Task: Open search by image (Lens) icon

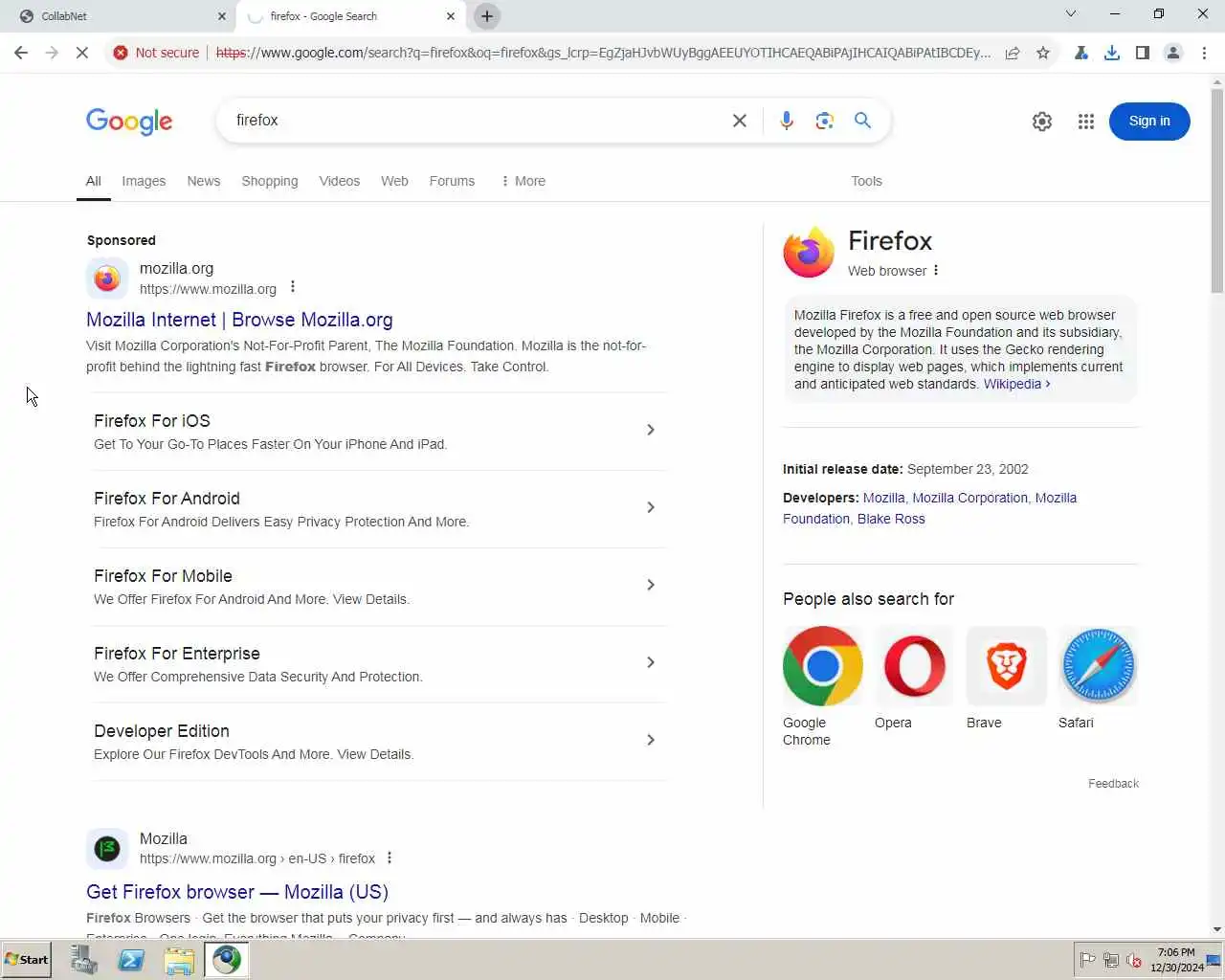Action: pos(825,121)
